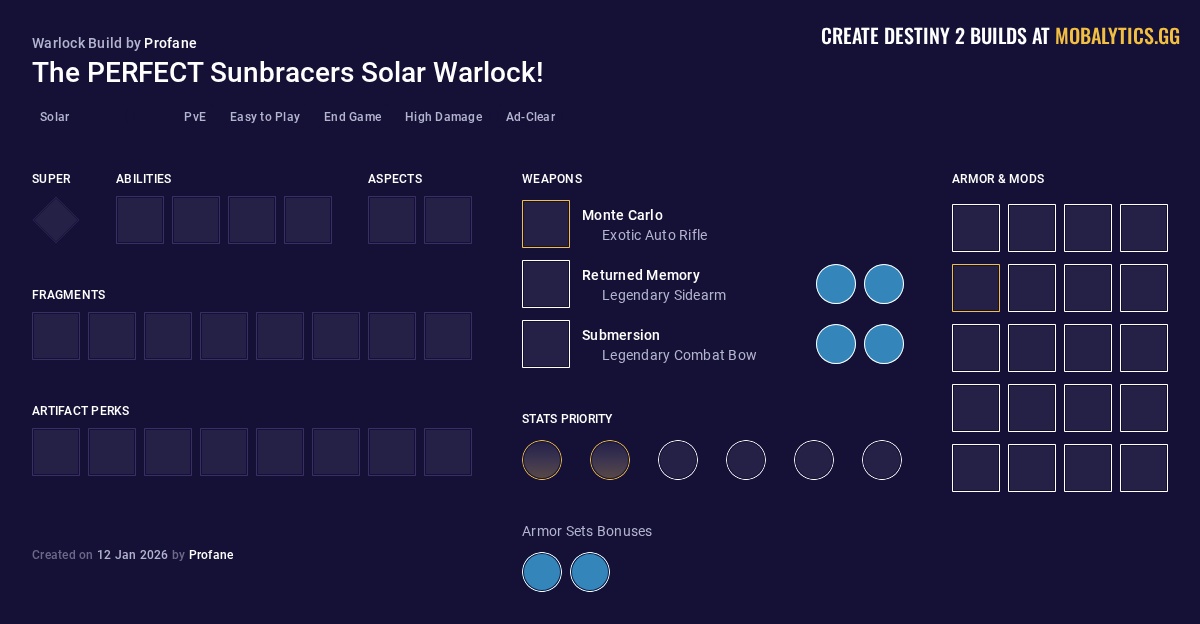The height and width of the screenshot is (624, 1200).
Task: Open the MOBALYTICS.GG link
Action: pos(1117,36)
